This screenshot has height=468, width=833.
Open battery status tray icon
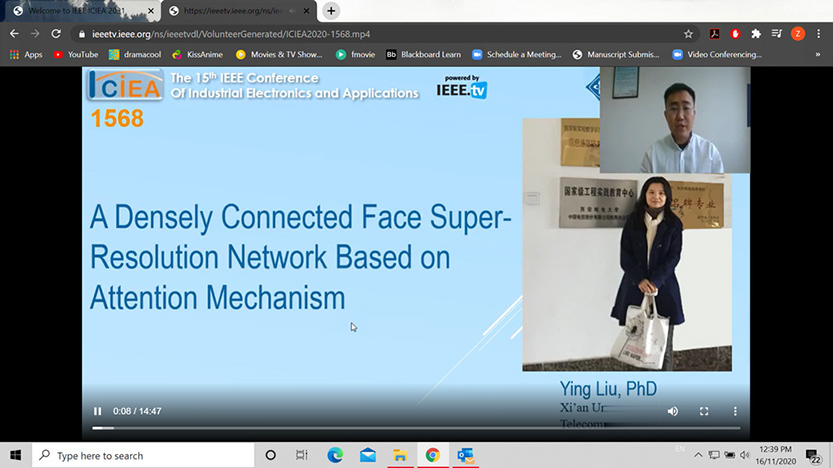tap(729, 455)
